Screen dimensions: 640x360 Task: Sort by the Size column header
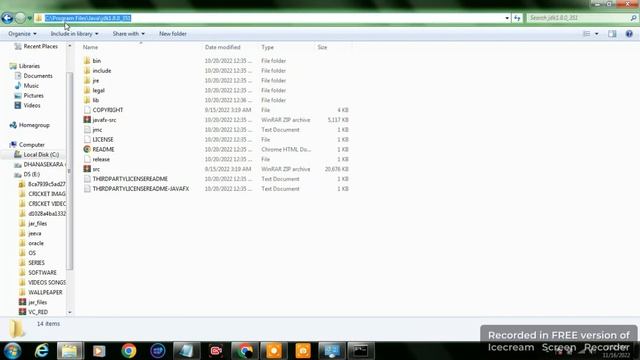coord(322,47)
